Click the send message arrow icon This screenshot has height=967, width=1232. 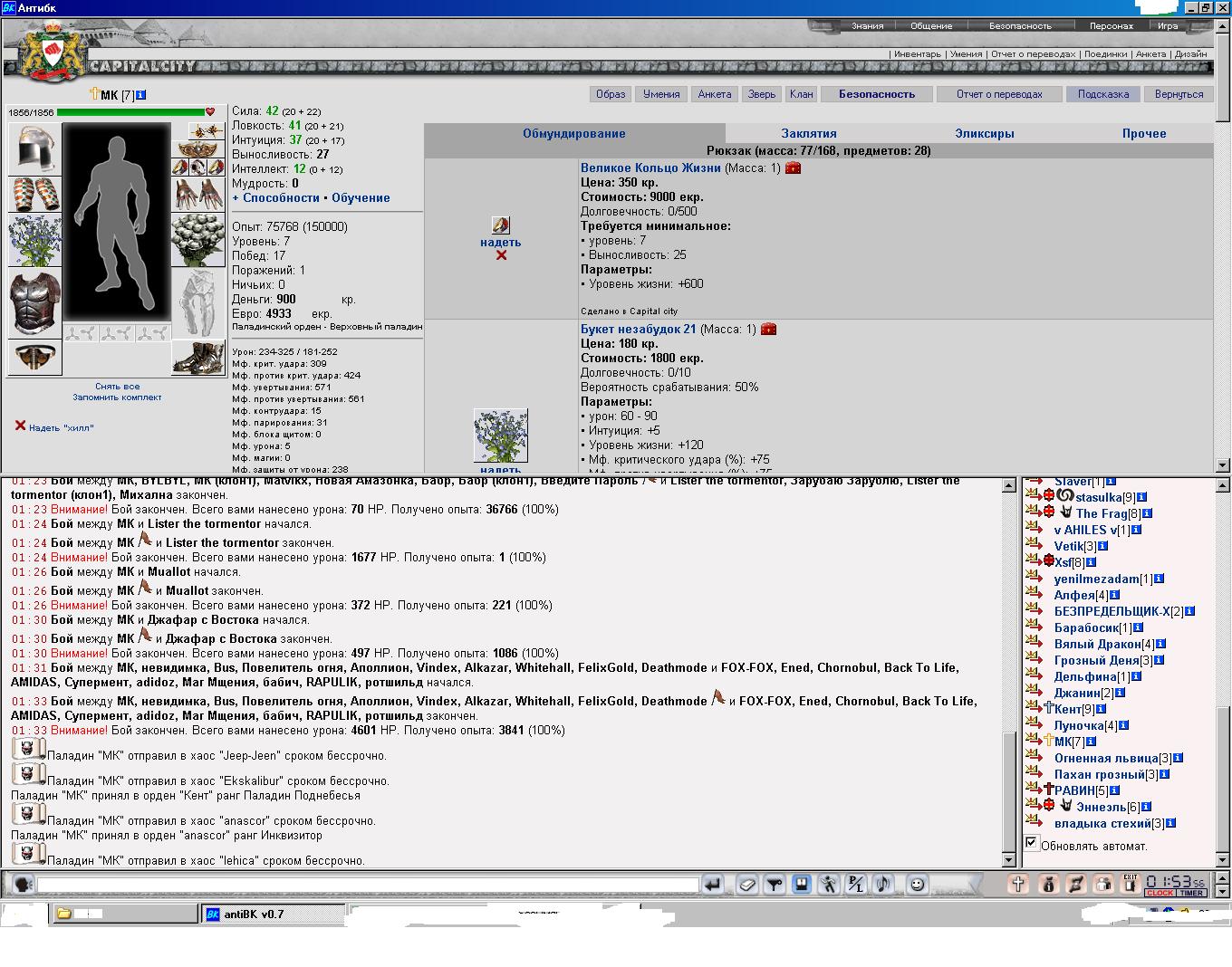tap(713, 884)
